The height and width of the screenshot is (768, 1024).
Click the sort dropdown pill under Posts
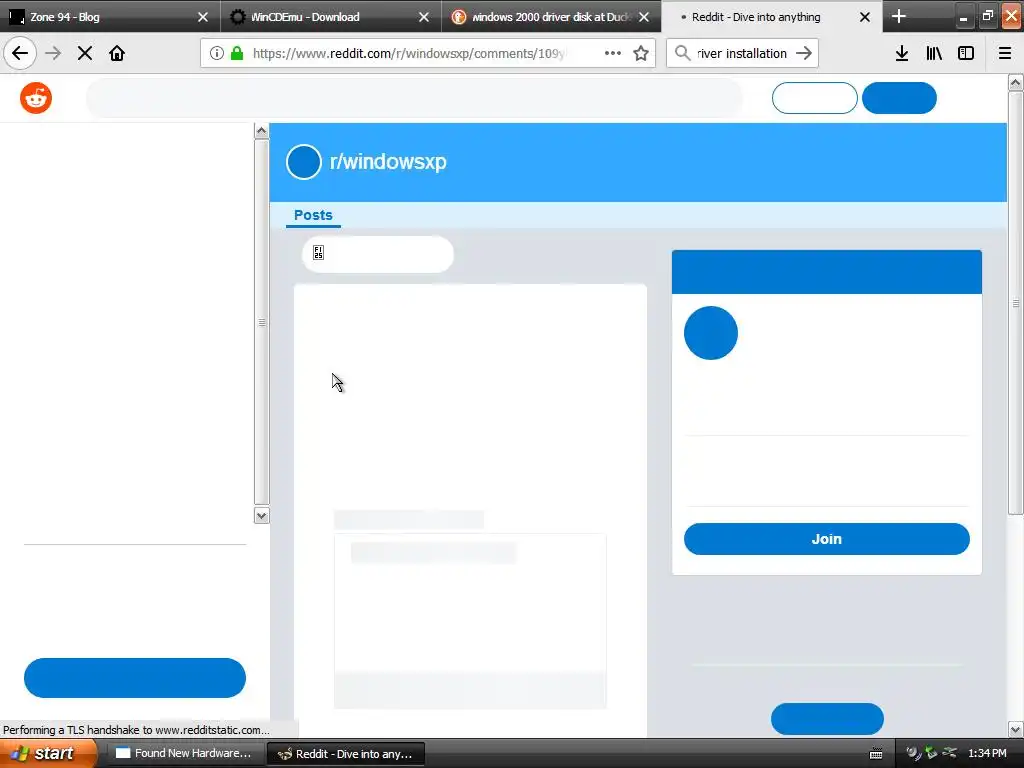(x=377, y=254)
